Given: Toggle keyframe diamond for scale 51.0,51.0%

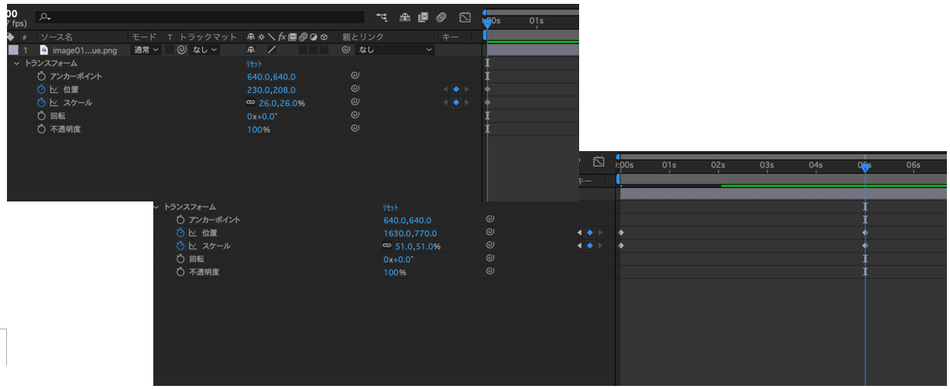Looking at the screenshot, I should [590, 245].
